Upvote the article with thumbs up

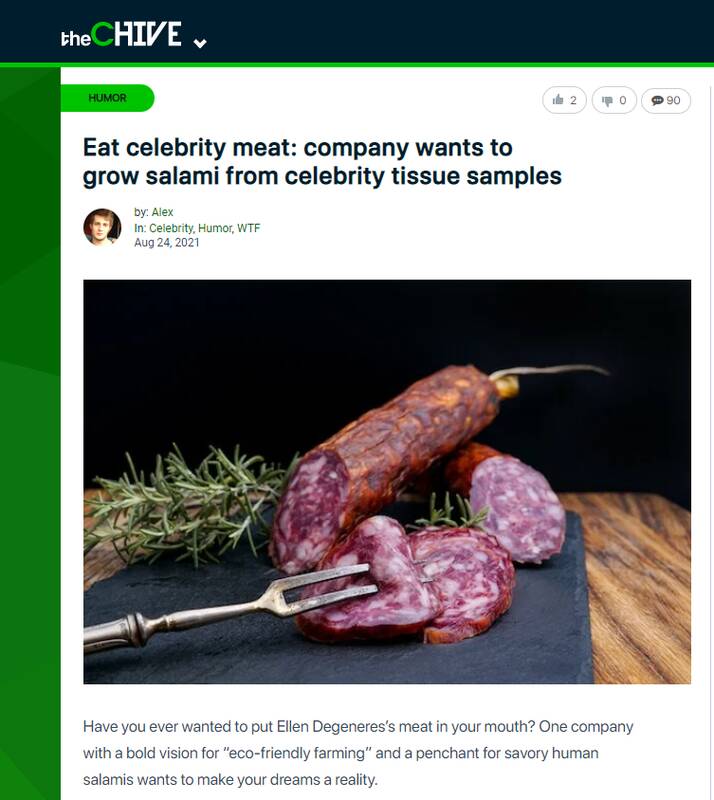[x=565, y=100]
